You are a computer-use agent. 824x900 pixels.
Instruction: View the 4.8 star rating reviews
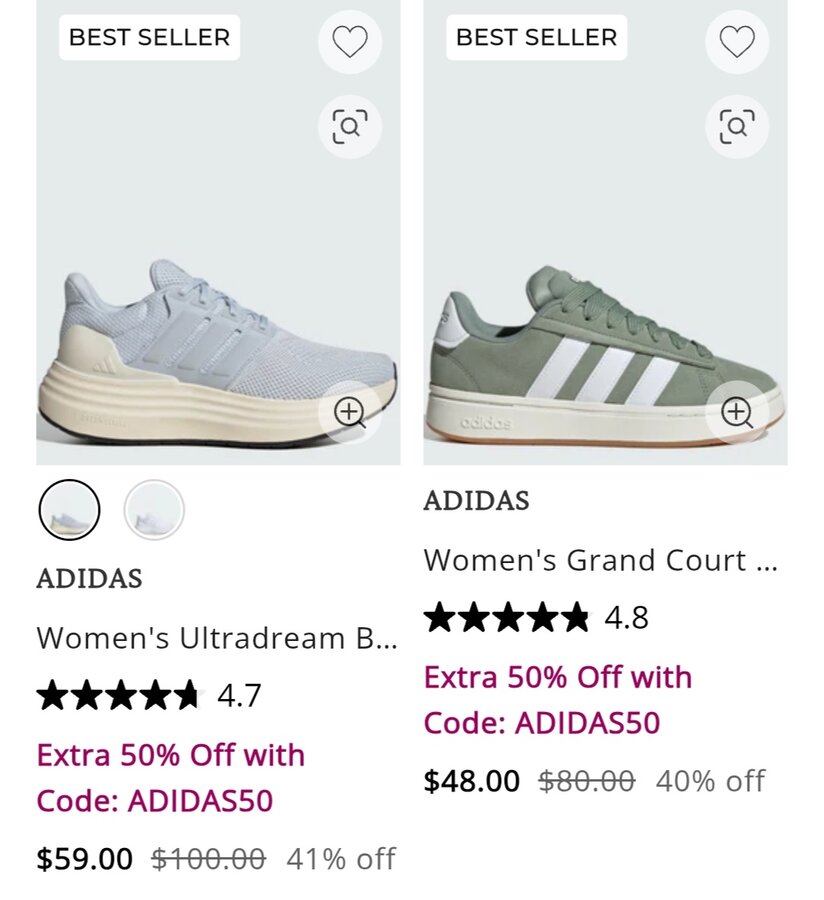536,618
